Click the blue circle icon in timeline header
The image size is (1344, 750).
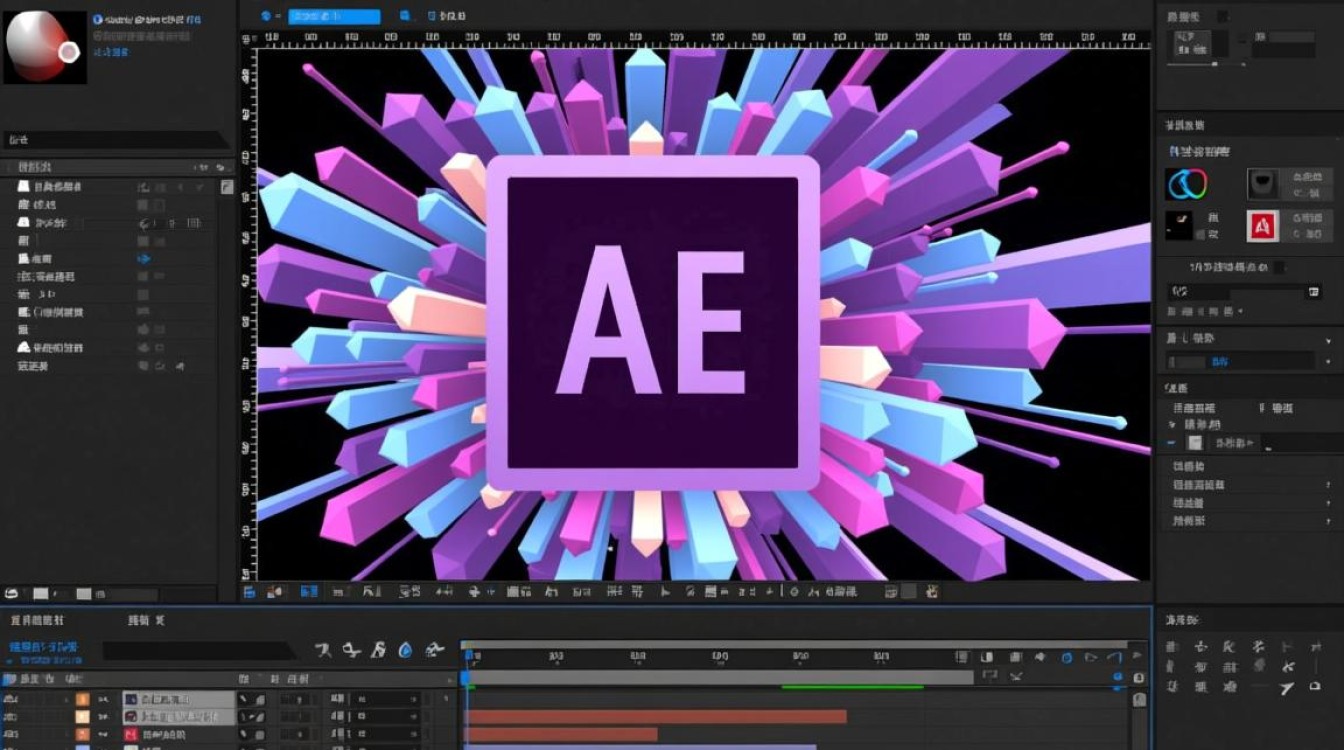tap(1066, 657)
